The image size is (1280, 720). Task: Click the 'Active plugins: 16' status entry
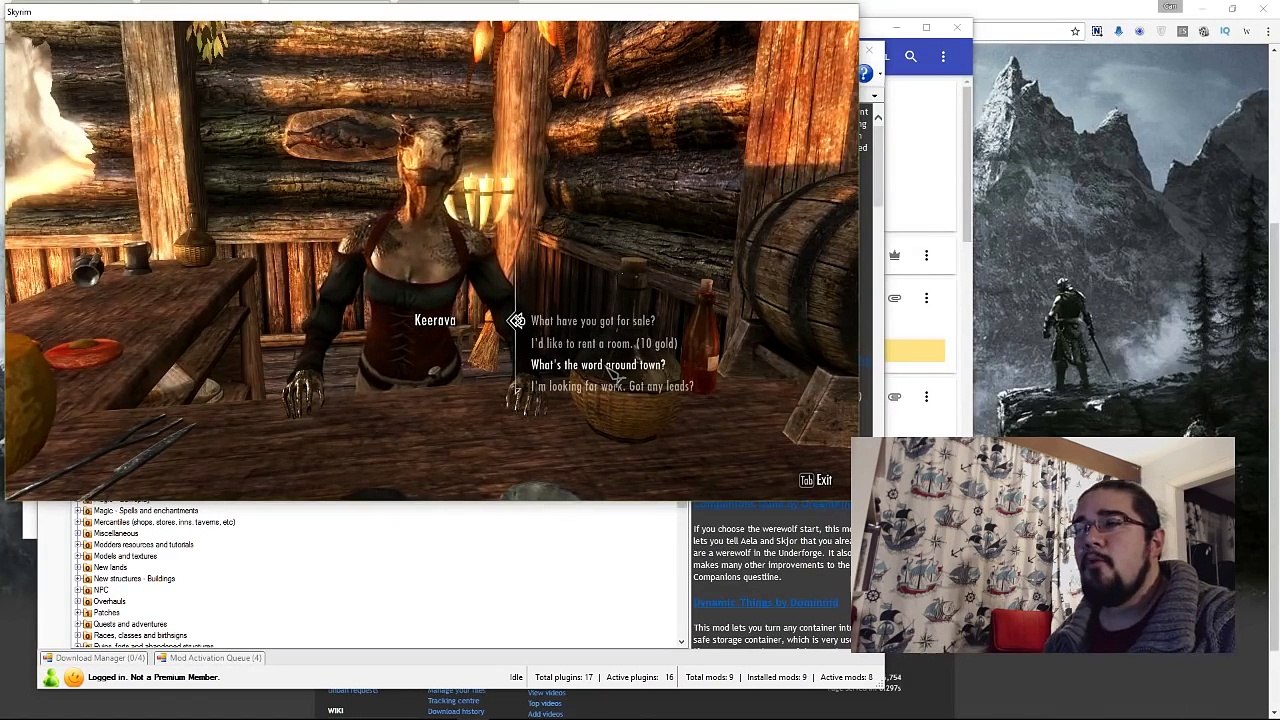click(640, 677)
